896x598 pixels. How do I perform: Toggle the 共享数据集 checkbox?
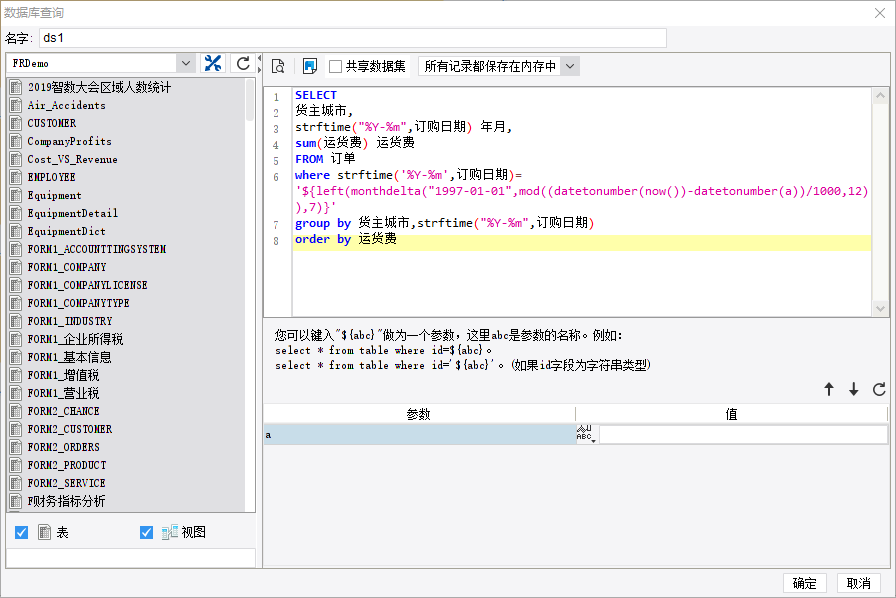335,66
